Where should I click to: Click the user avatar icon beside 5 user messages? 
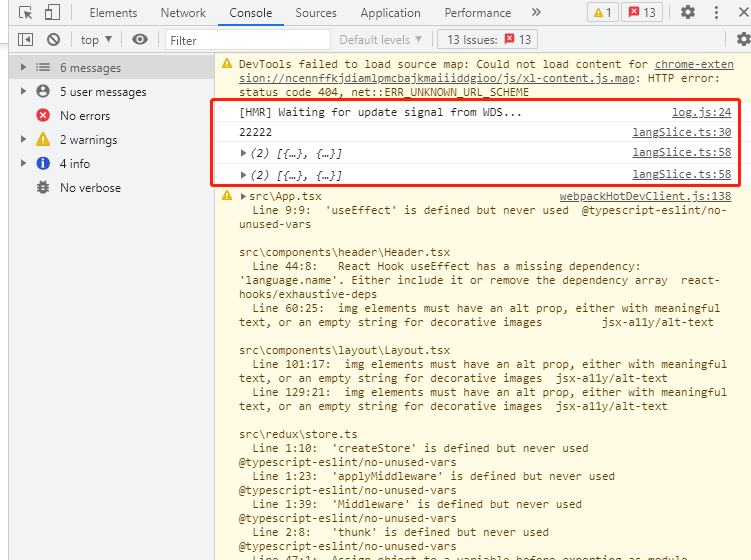pos(43,91)
